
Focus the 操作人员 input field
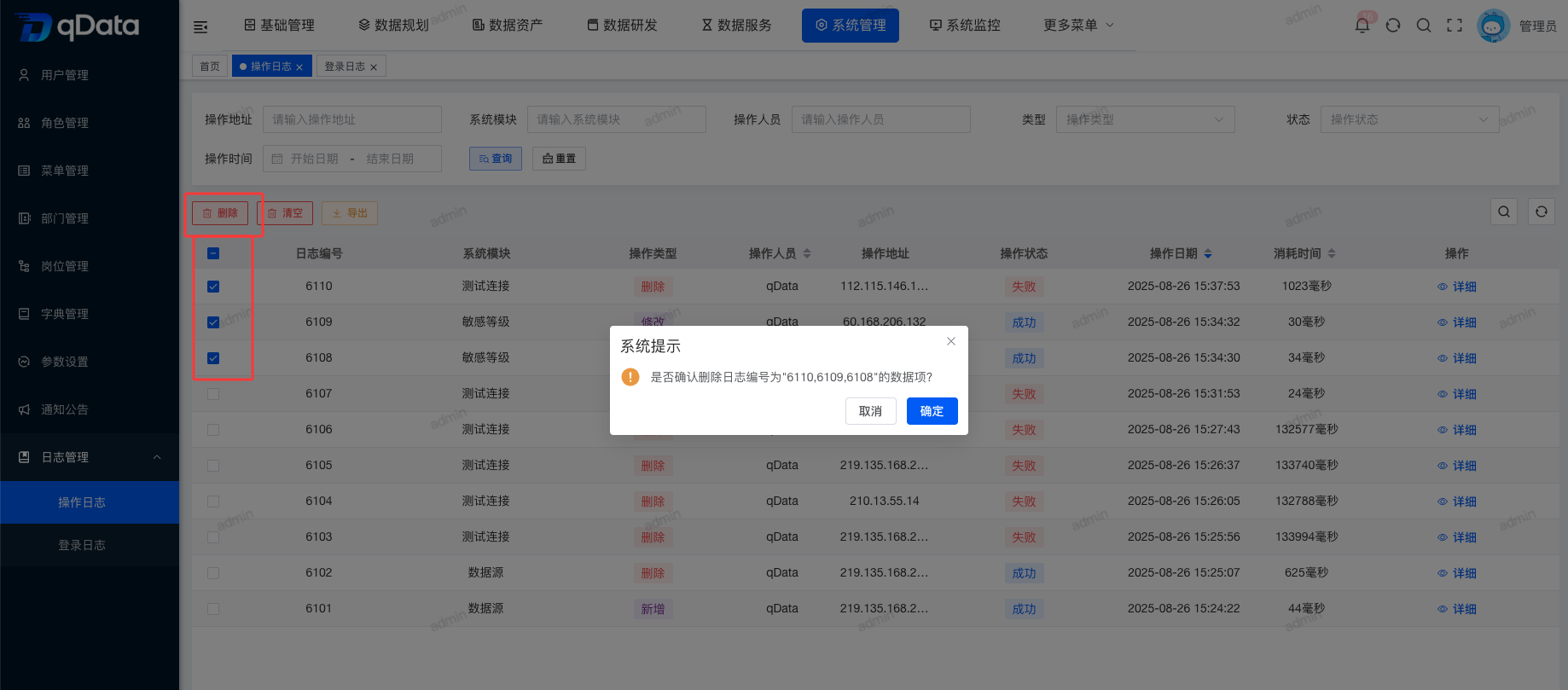click(x=881, y=119)
